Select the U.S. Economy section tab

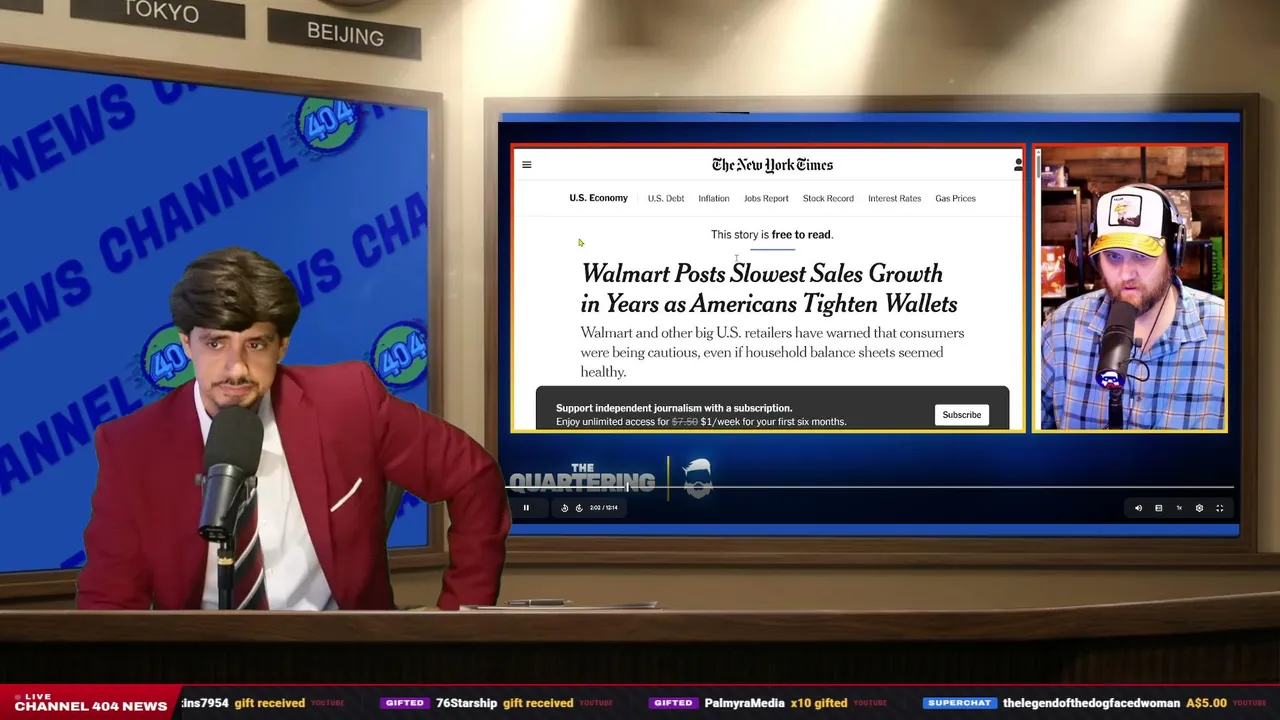click(x=598, y=198)
